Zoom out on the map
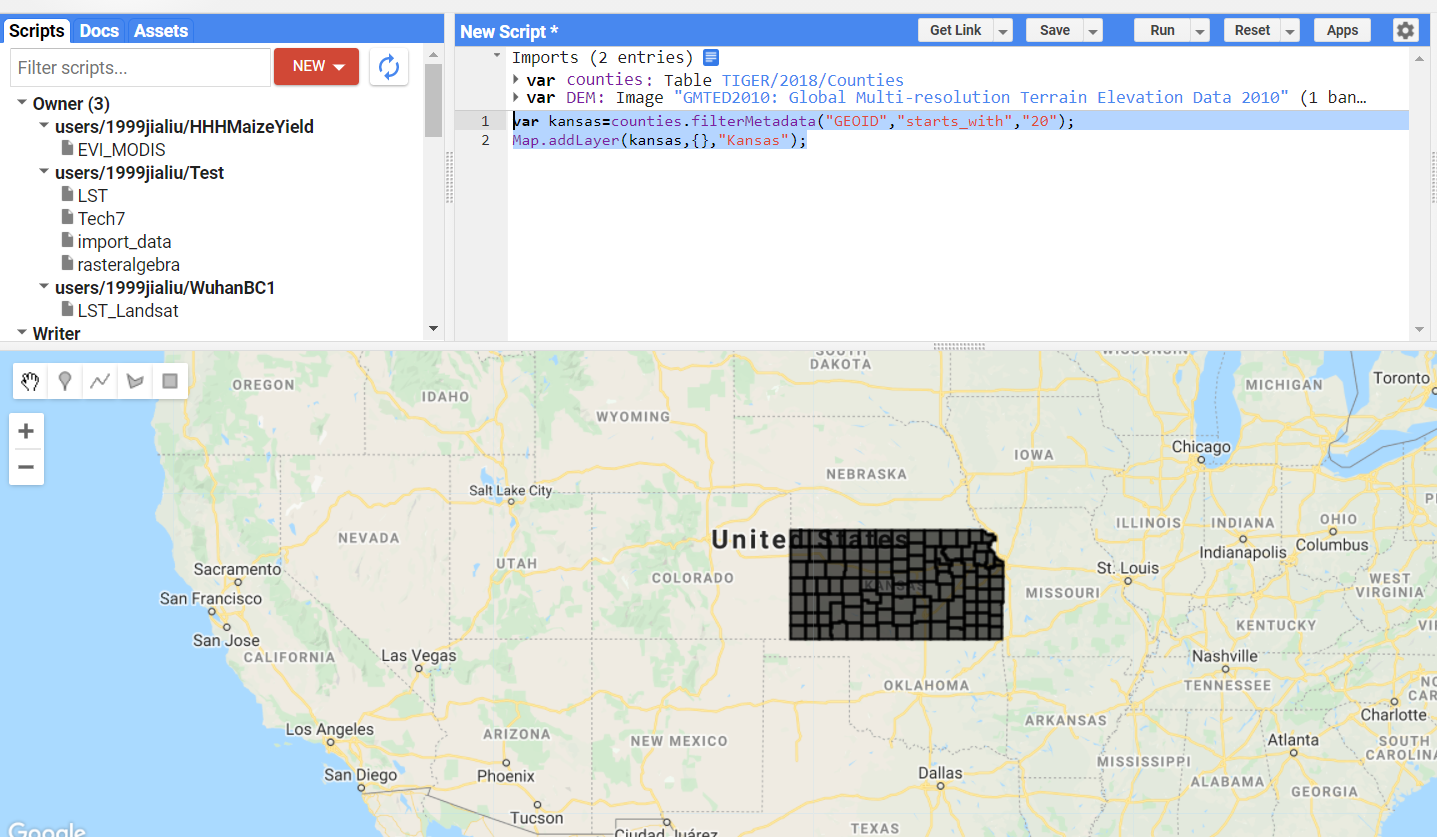Screen dimensions: 1437x837 26,467
